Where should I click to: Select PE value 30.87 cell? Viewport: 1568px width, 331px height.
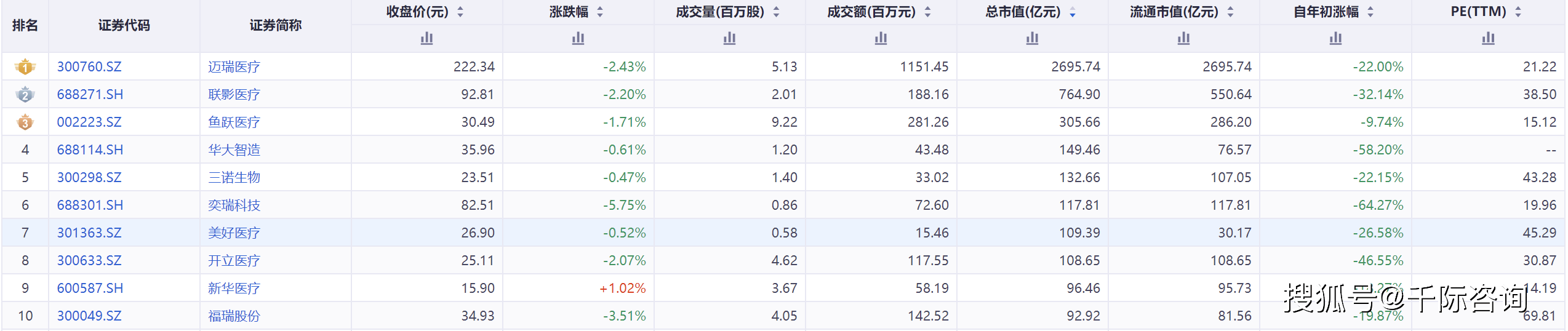[1489, 260]
